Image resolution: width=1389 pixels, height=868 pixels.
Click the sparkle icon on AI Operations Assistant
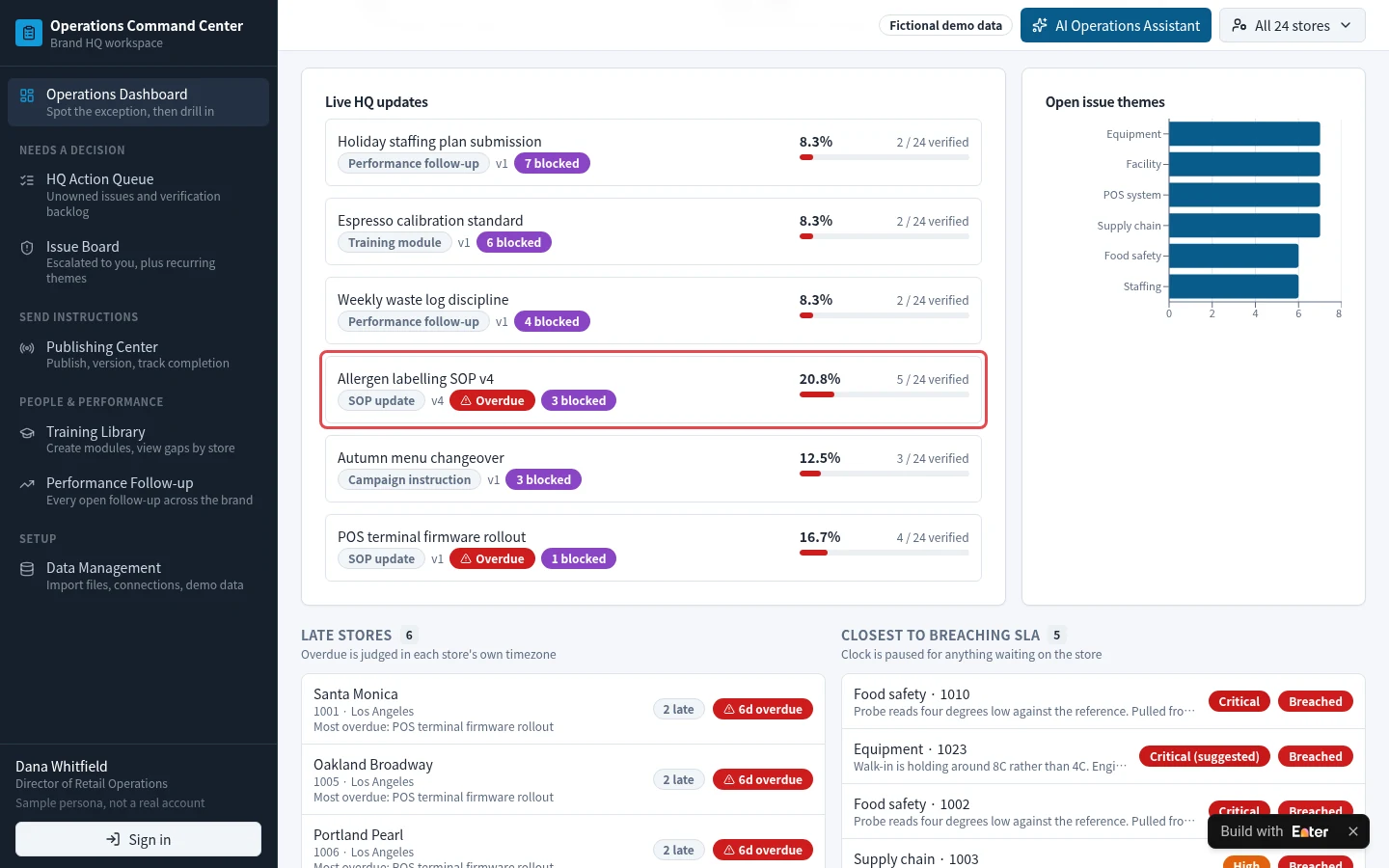pyautogui.click(x=1040, y=26)
